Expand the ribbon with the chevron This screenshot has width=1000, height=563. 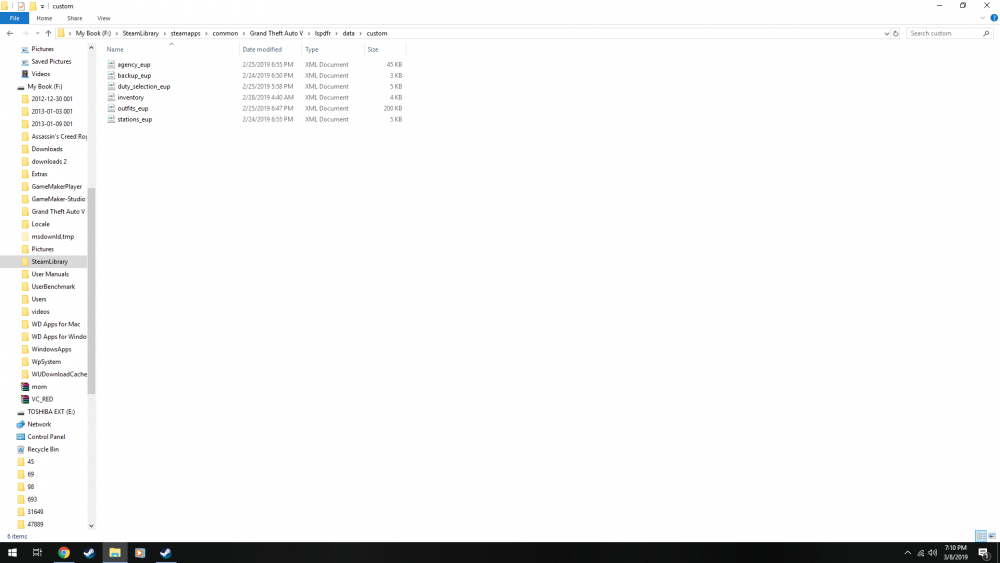(983, 18)
